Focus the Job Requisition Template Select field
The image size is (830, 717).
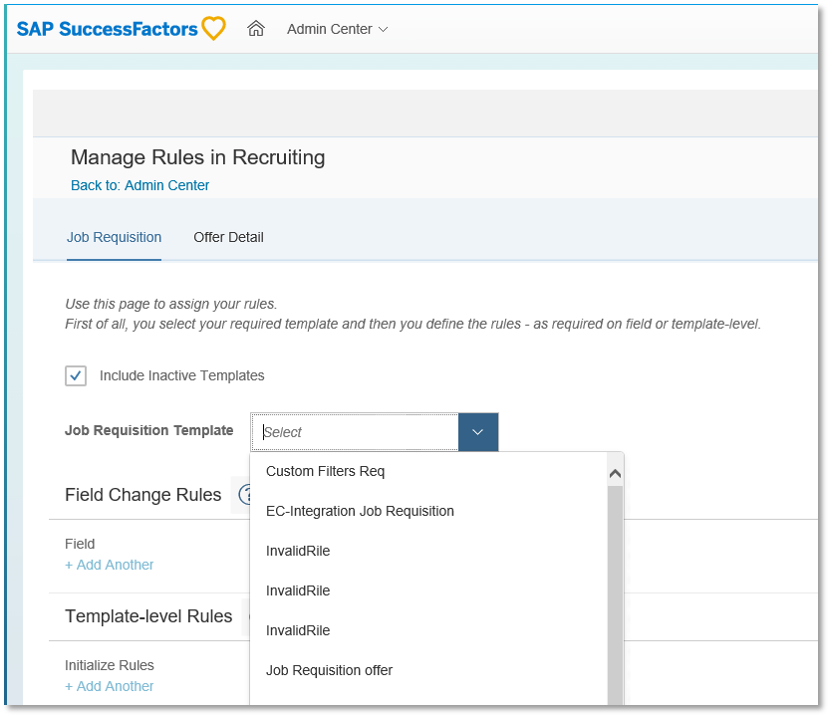(x=355, y=432)
